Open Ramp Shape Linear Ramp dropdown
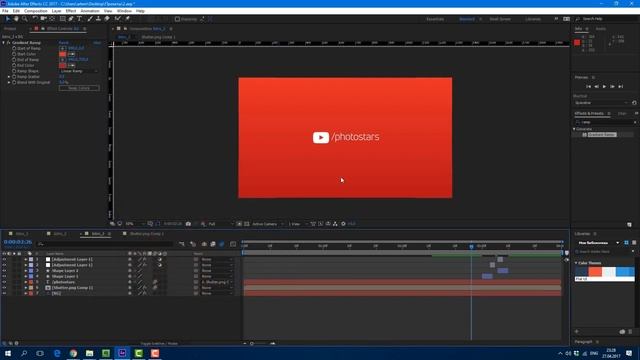This screenshot has height=360, width=640. coord(79,71)
